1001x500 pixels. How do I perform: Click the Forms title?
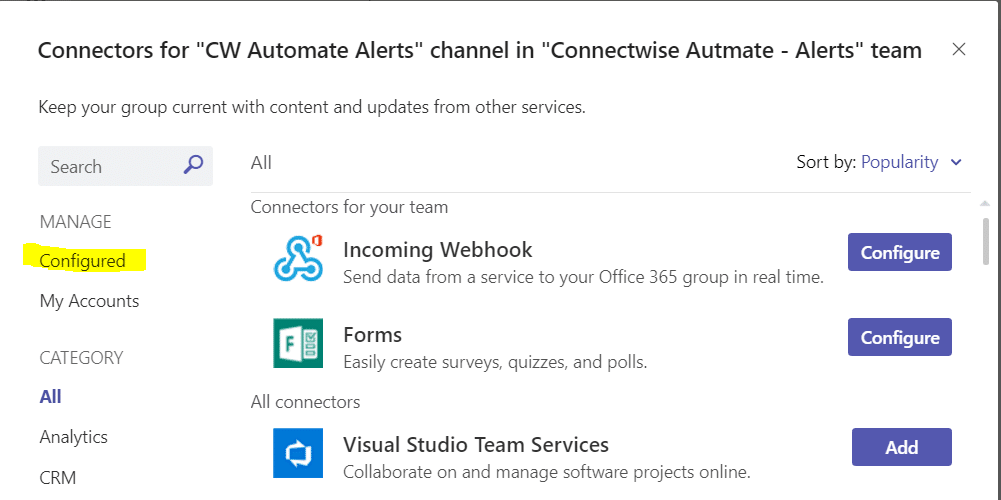point(372,334)
